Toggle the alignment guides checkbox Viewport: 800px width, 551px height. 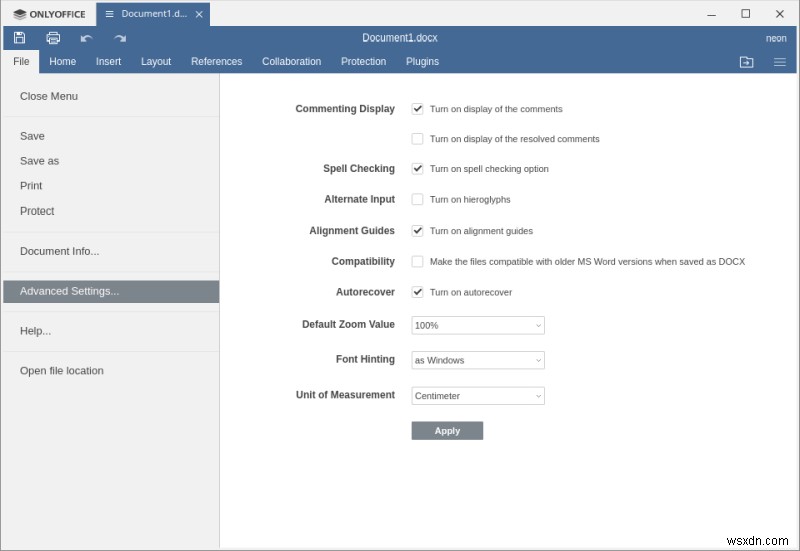tap(417, 231)
